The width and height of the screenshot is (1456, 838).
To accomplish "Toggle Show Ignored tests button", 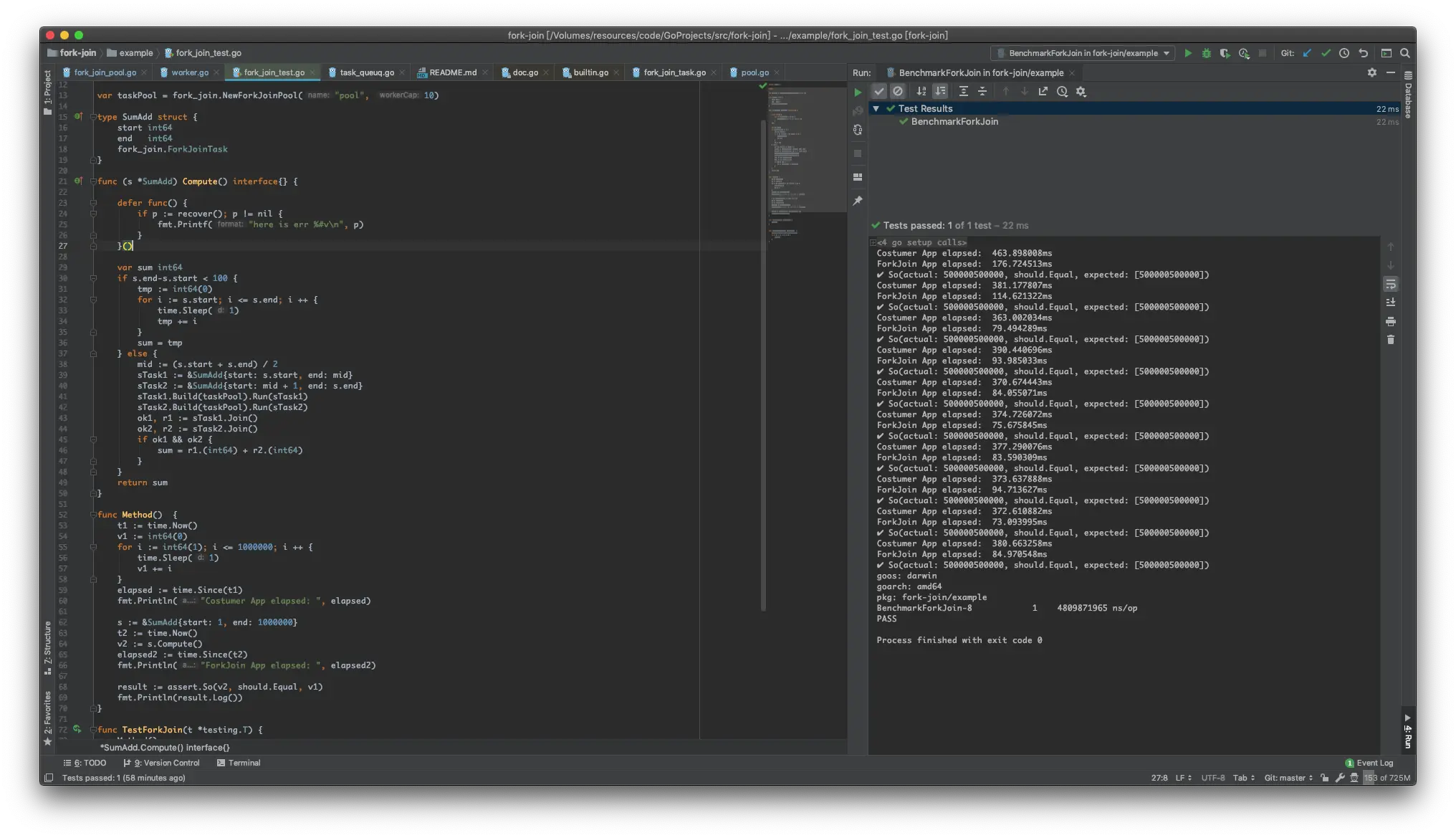I will (x=898, y=92).
